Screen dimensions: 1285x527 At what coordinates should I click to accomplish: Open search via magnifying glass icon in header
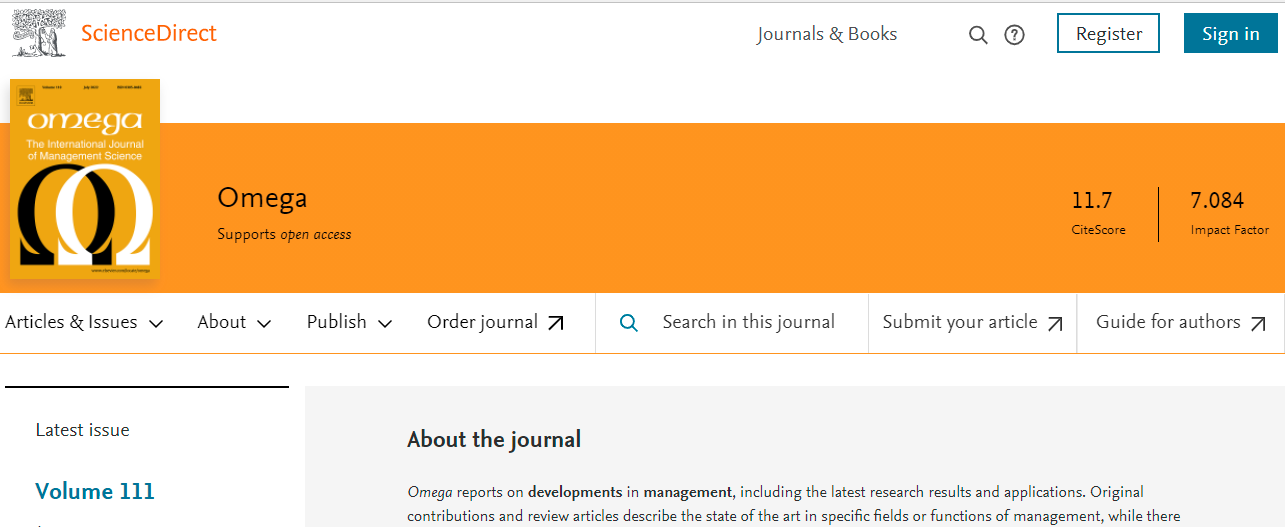978,35
